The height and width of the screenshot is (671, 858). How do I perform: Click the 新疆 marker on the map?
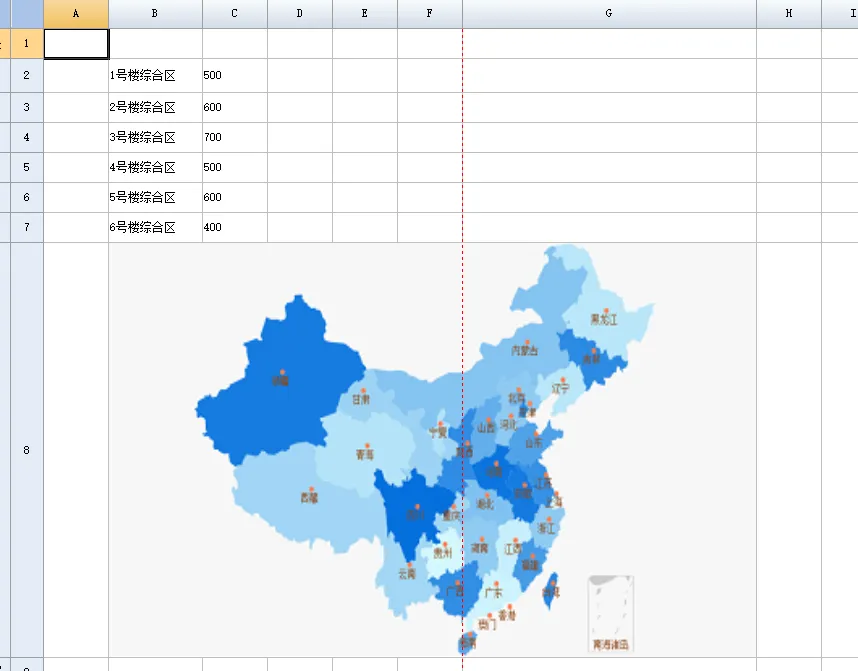pyautogui.click(x=281, y=373)
